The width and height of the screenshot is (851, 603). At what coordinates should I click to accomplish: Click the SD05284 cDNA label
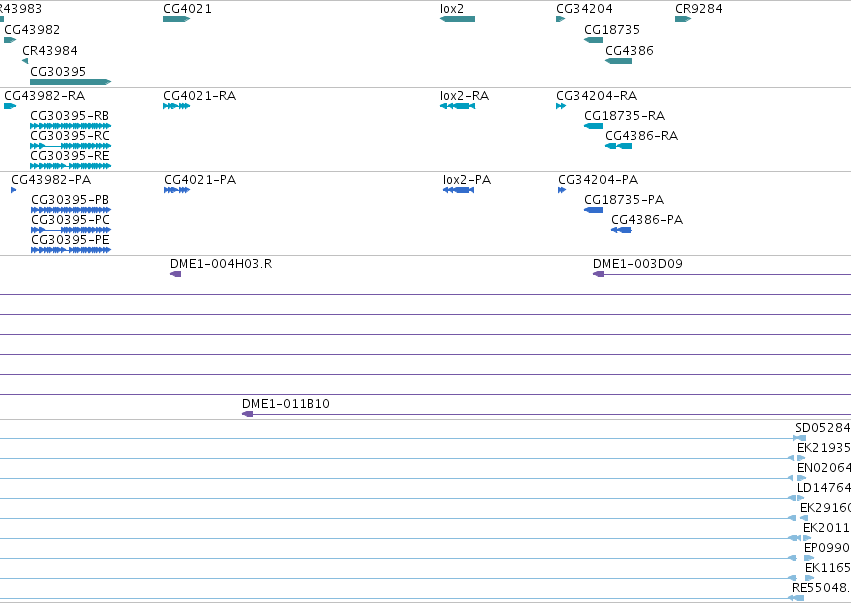pos(823,428)
